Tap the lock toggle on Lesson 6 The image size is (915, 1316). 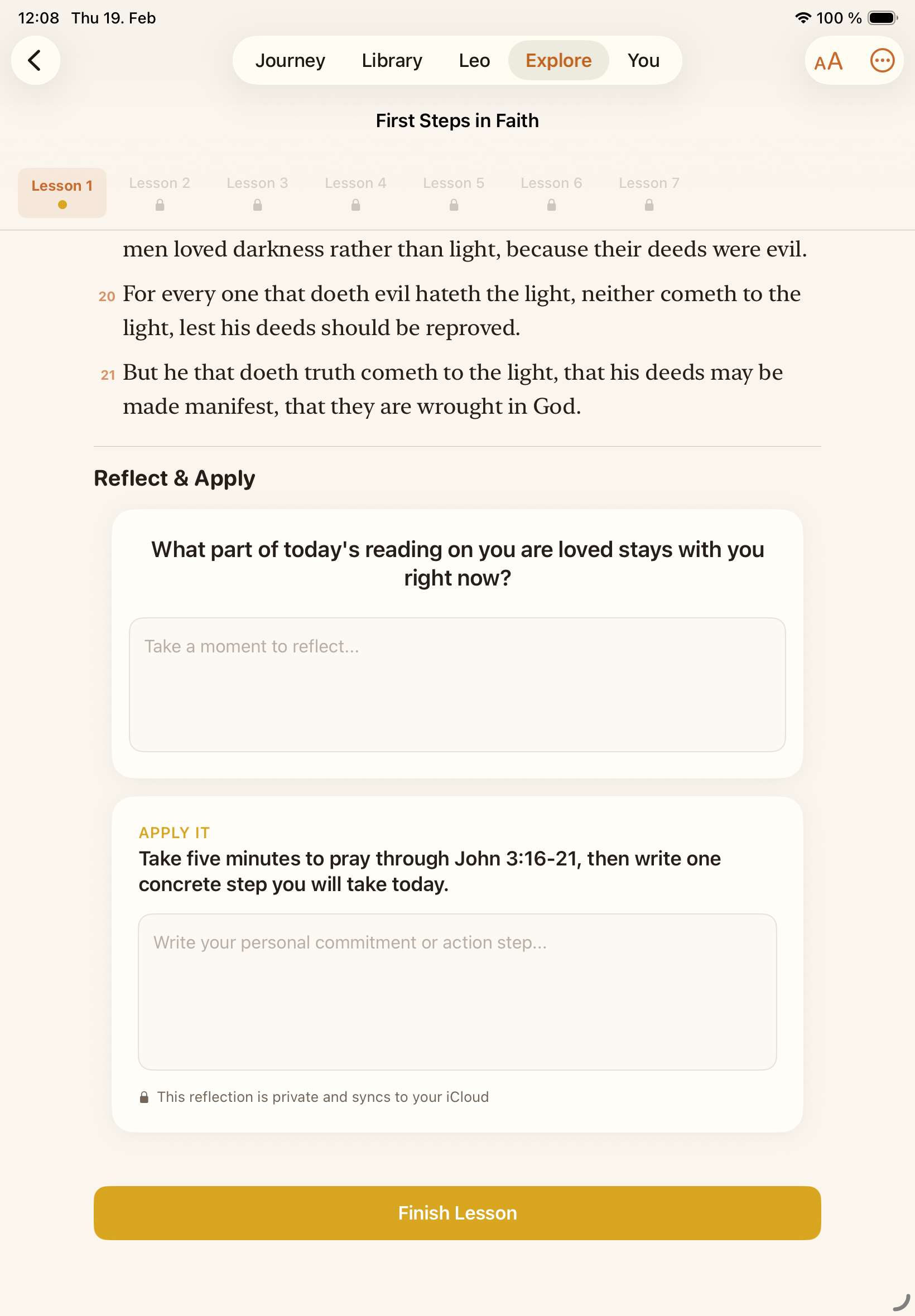[551, 205]
